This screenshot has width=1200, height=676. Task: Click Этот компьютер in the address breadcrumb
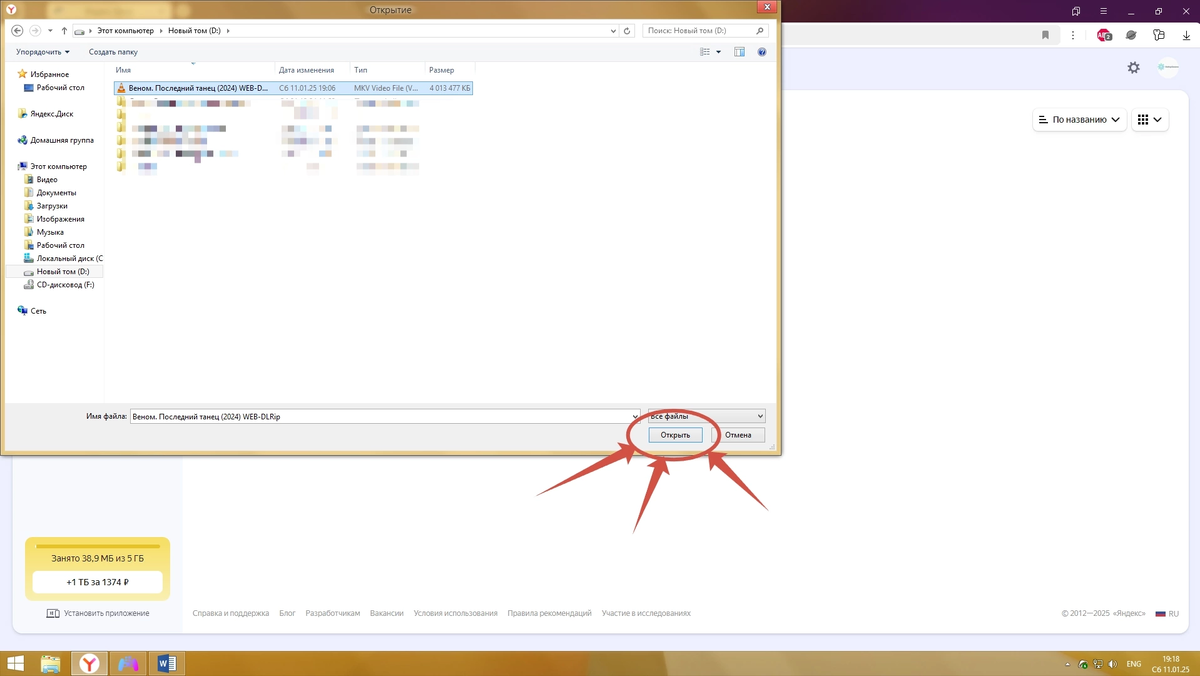coord(126,31)
